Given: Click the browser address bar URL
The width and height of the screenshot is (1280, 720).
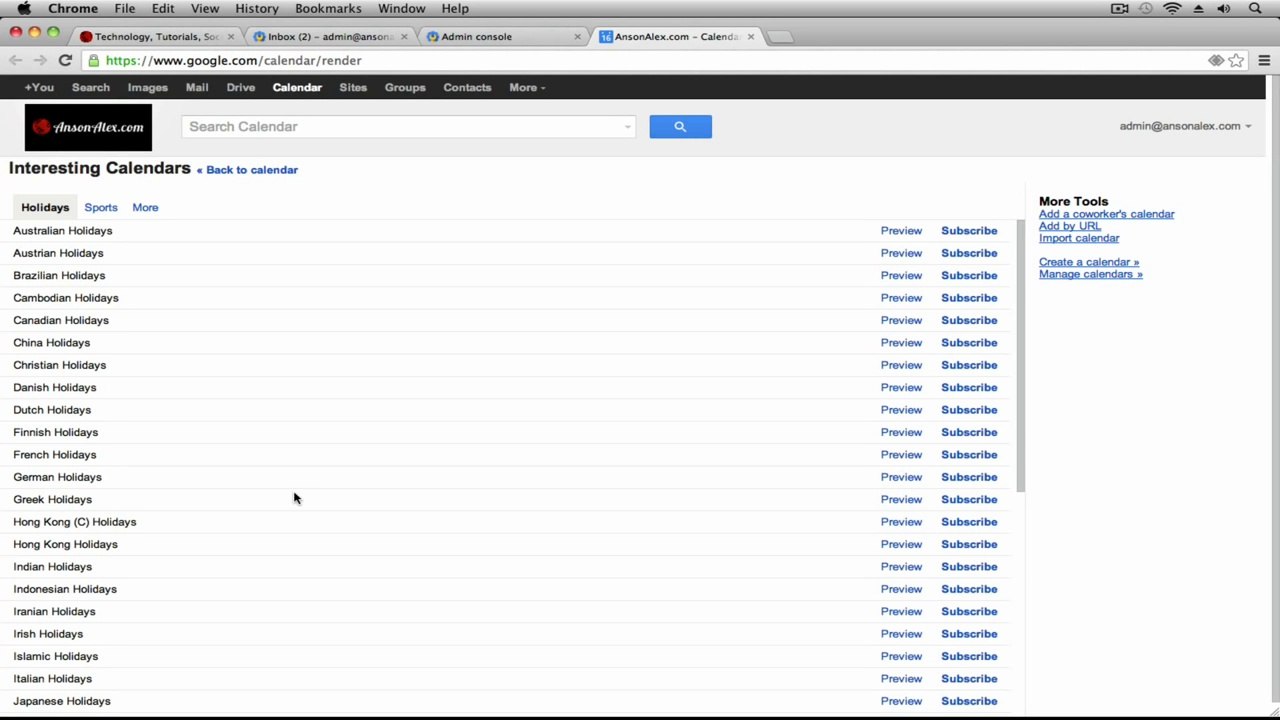Looking at the screenshot, I should click(x=233, y=60).
